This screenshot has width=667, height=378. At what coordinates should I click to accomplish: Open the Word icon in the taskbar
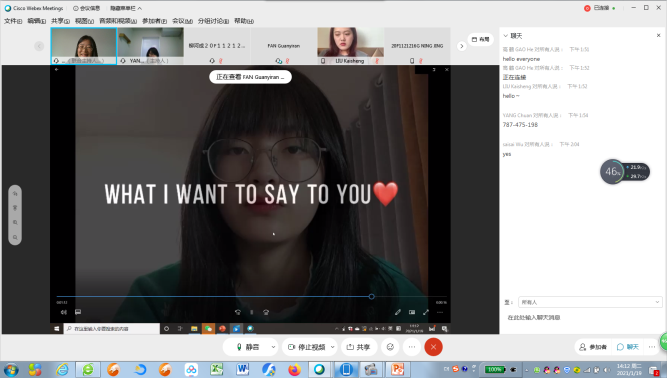[242, 369]
